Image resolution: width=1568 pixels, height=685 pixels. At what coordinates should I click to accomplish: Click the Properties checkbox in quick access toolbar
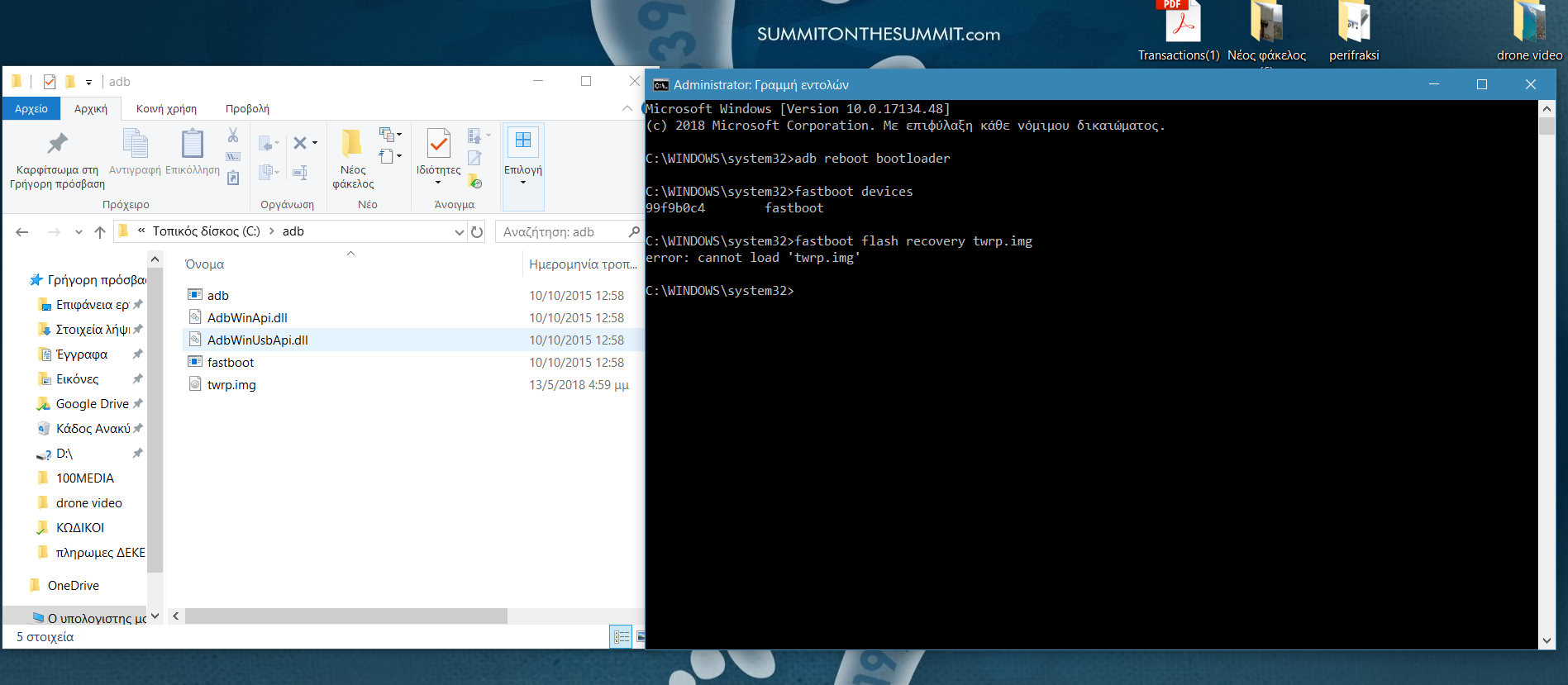50,82
